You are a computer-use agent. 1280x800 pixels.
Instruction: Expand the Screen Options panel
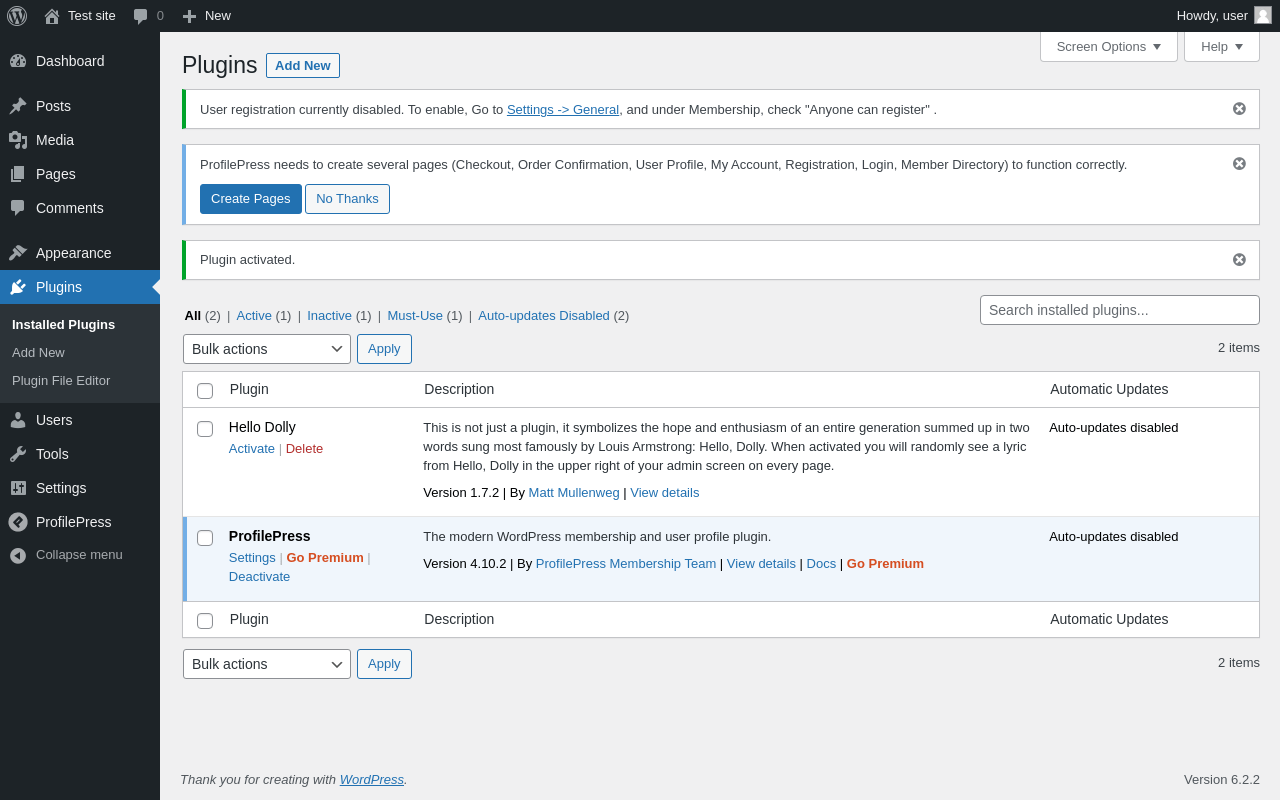1108,46
